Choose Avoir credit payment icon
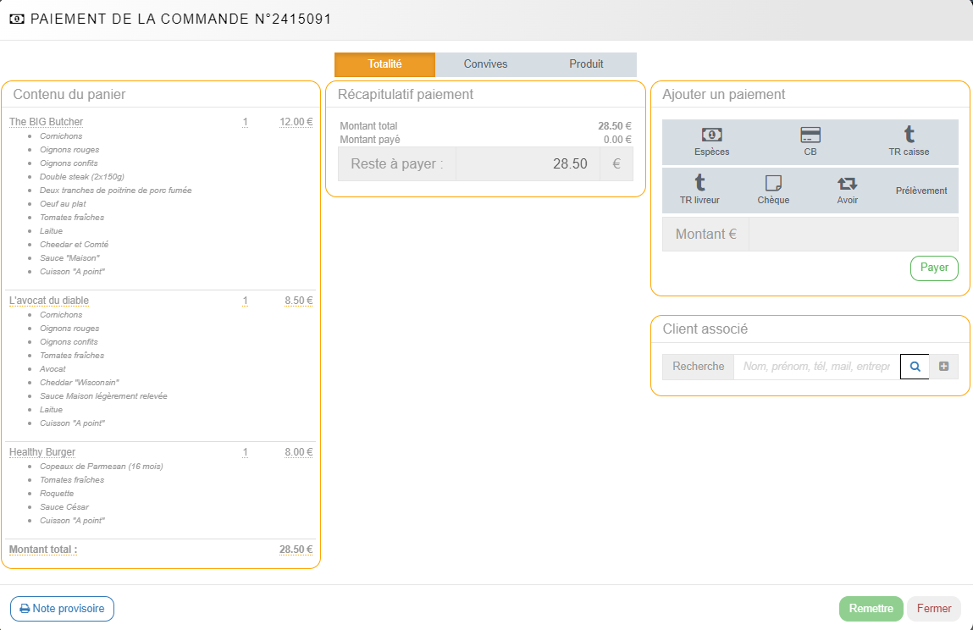The image size is (974, 630). click(847, 190)
